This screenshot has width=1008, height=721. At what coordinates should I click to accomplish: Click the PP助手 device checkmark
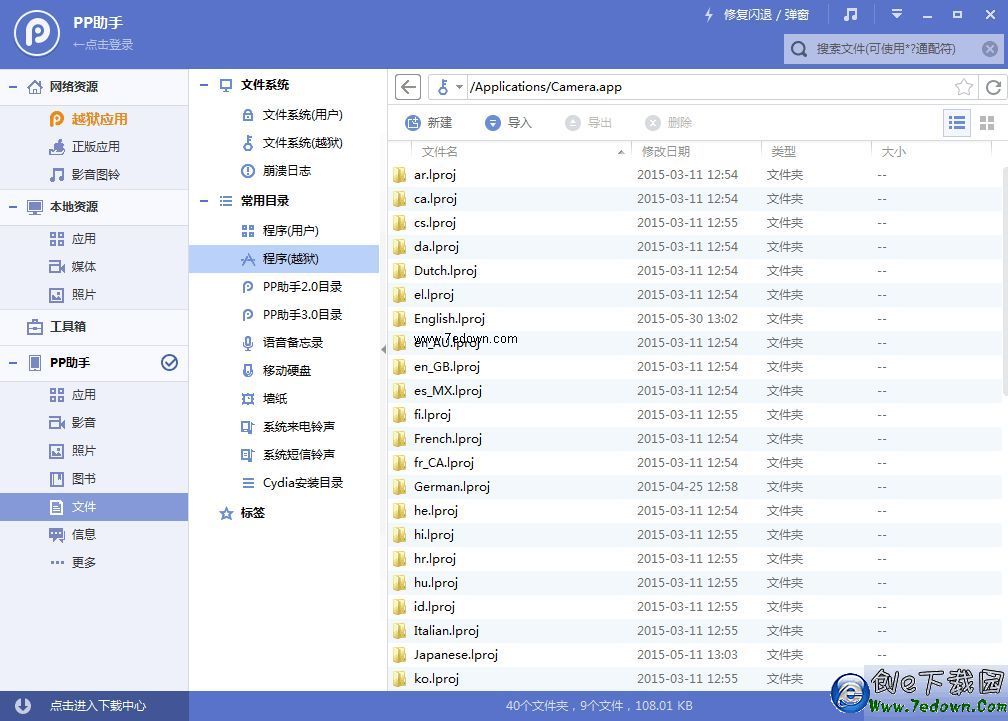169,362
